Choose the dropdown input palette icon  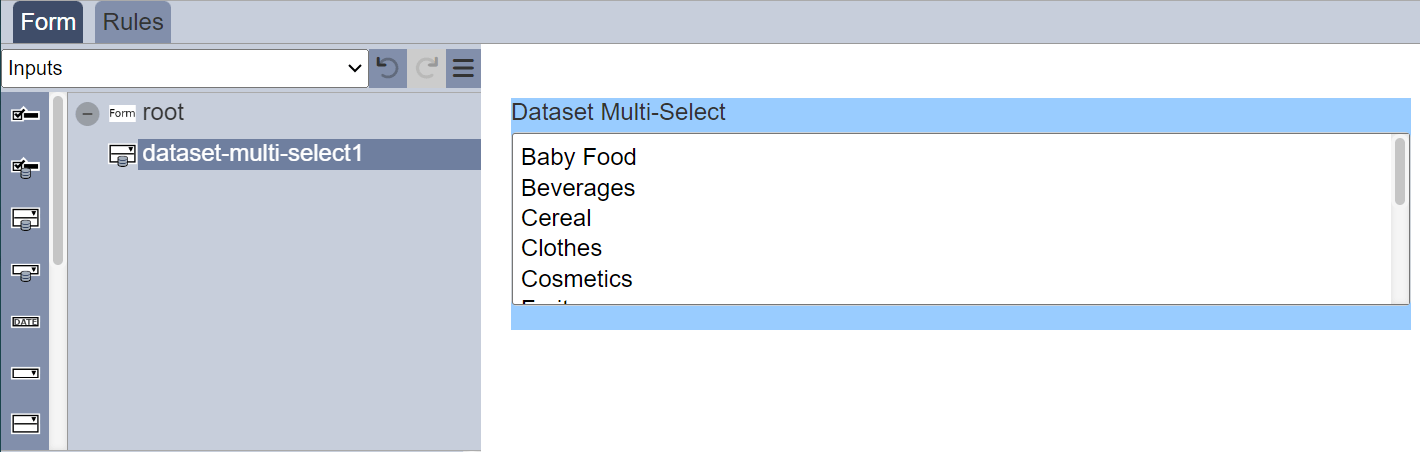click(x=25, y=373)
